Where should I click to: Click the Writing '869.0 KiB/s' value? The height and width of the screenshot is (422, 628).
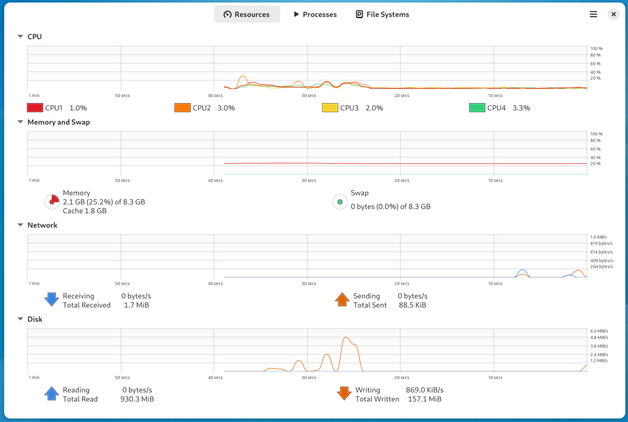[425, 390]
